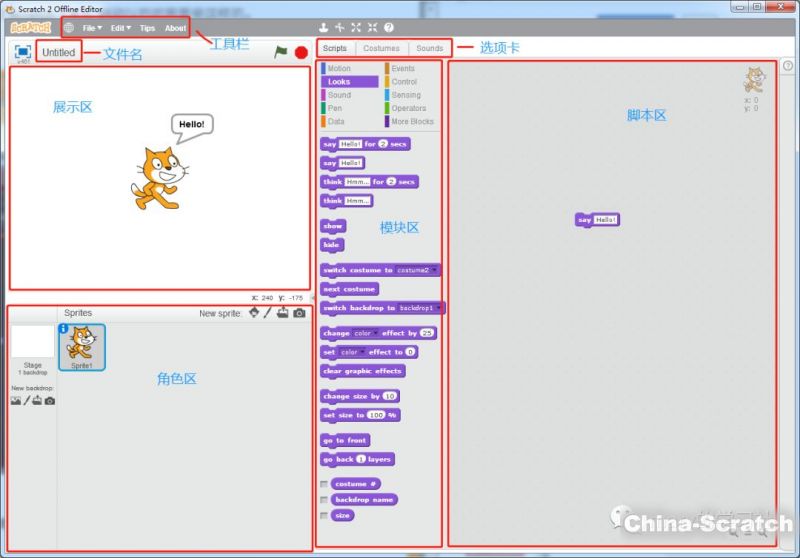
Task: Choose new sprite from library icon
Action: [x=254, y=313]
